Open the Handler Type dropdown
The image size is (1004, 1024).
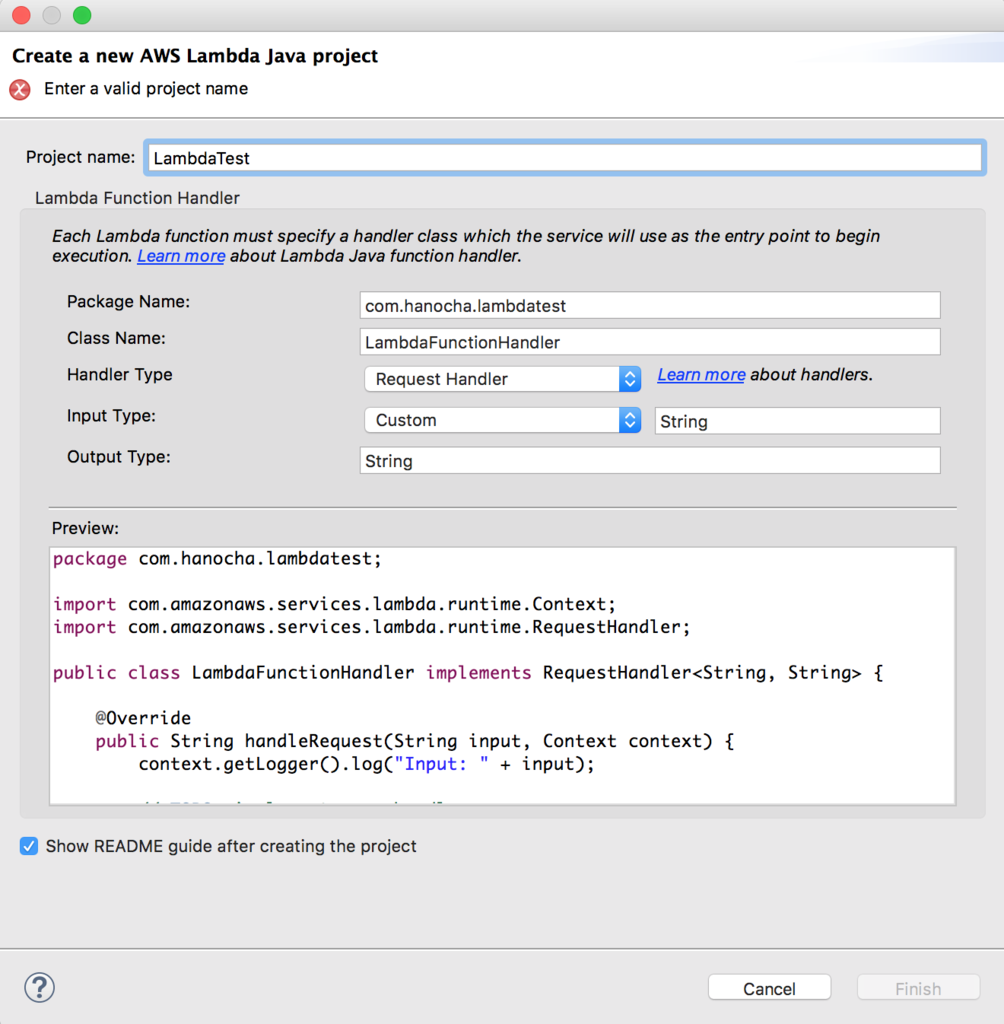click(x=502, y=379)
